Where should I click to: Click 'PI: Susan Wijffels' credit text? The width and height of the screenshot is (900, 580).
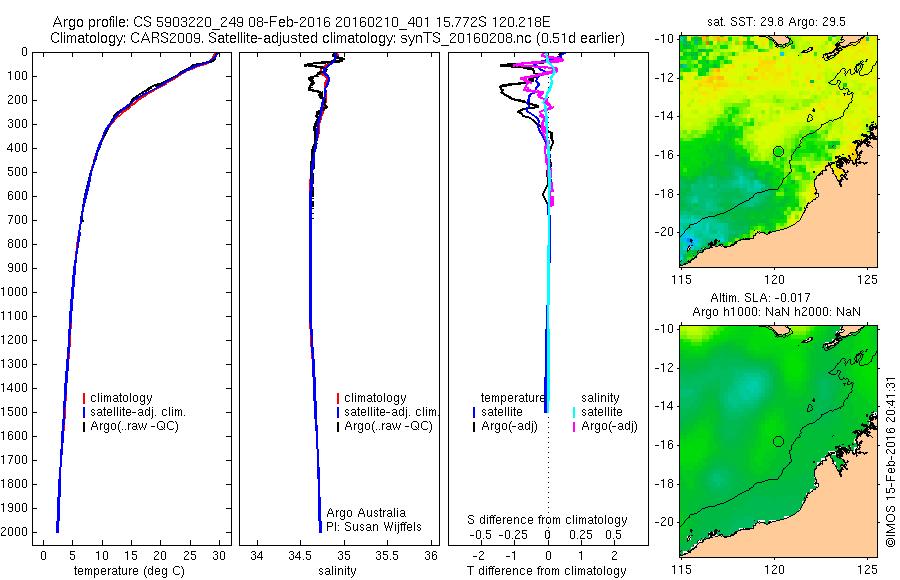[x=374, y=527]
